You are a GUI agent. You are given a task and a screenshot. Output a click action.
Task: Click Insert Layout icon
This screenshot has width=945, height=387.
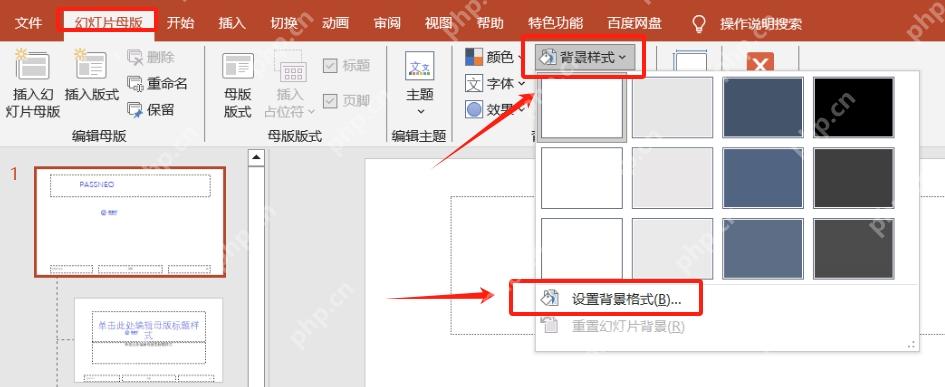click(x=90, y=64)
